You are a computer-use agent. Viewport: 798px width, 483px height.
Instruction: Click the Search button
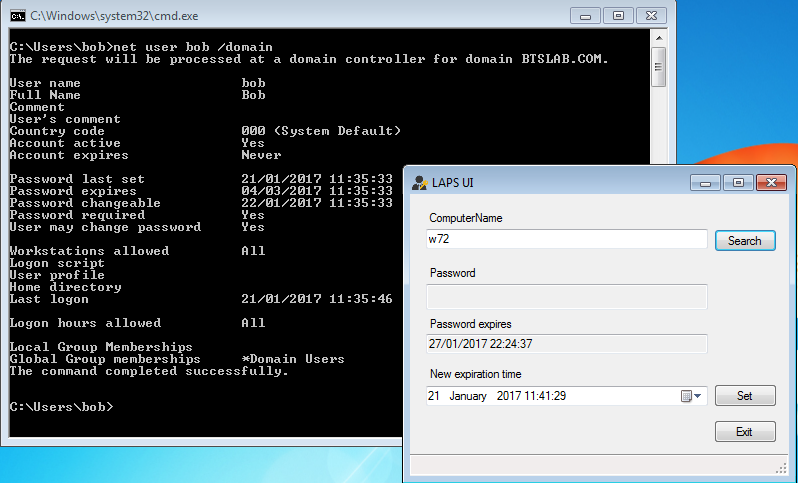[745, 241]
